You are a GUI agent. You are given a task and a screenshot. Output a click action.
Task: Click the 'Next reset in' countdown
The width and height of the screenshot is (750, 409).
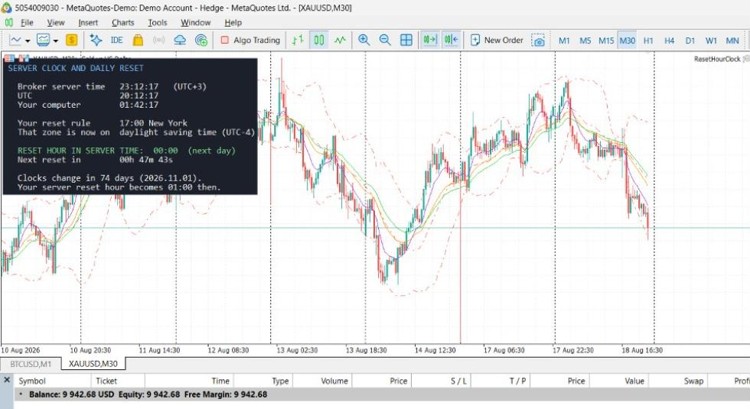(x=95, y=160)
